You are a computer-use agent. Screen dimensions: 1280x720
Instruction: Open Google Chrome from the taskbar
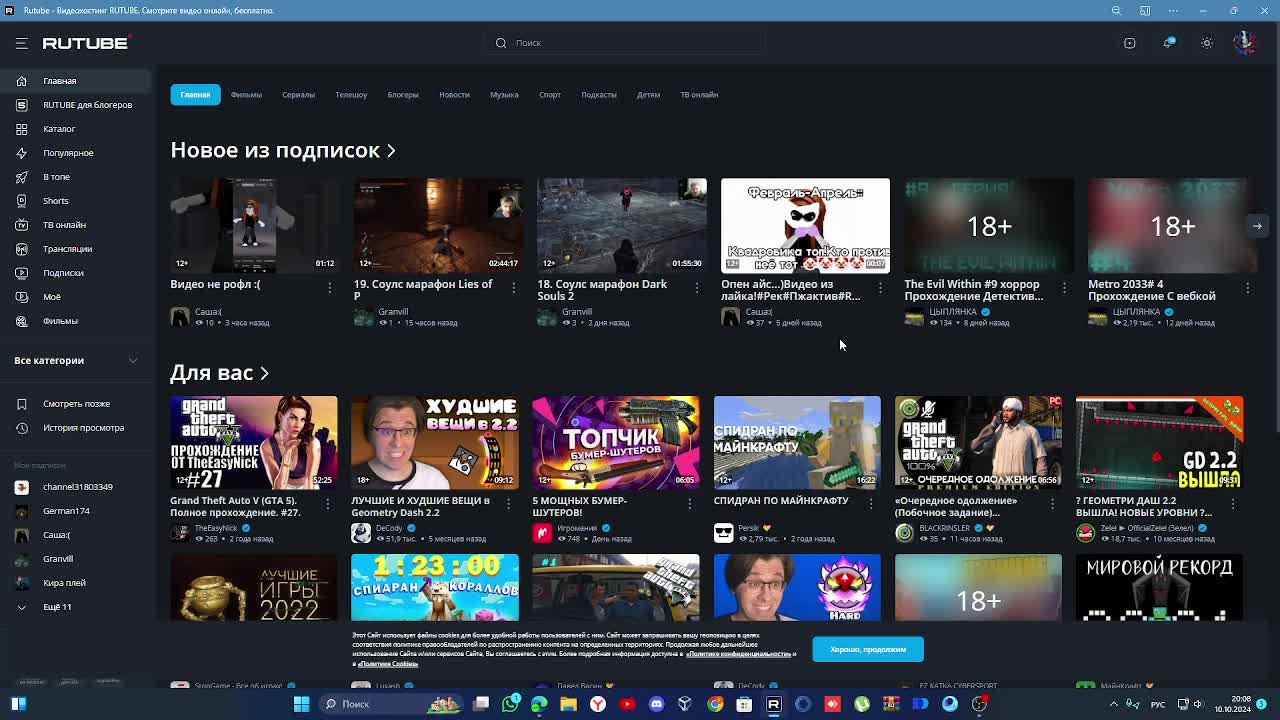coord(715,704)
